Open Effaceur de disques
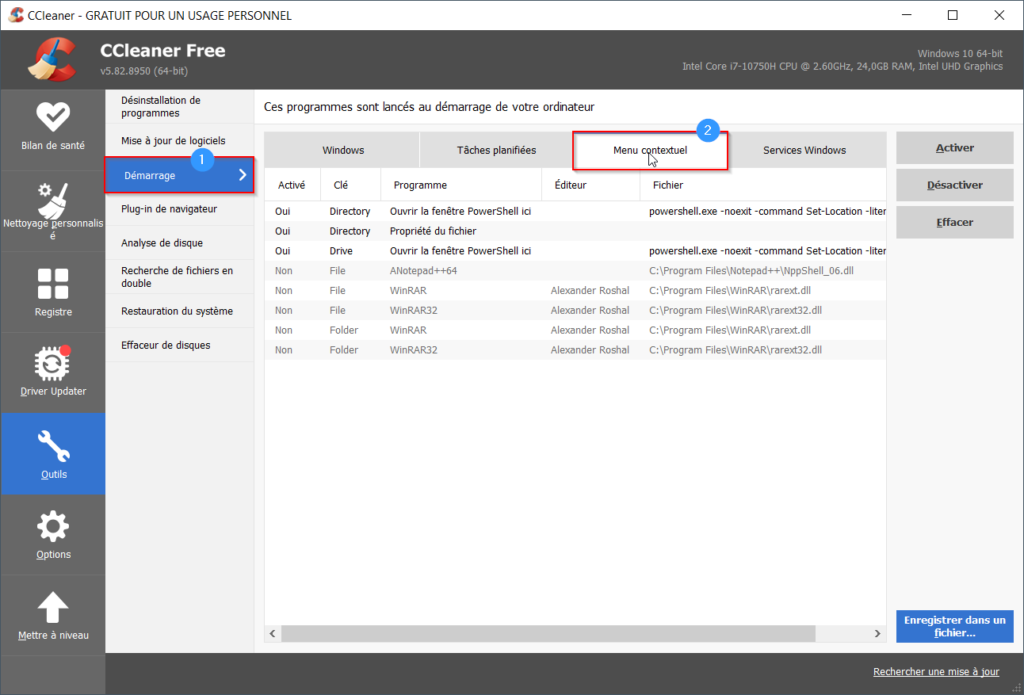This screenshot has width=1024, height=695. 179,345
